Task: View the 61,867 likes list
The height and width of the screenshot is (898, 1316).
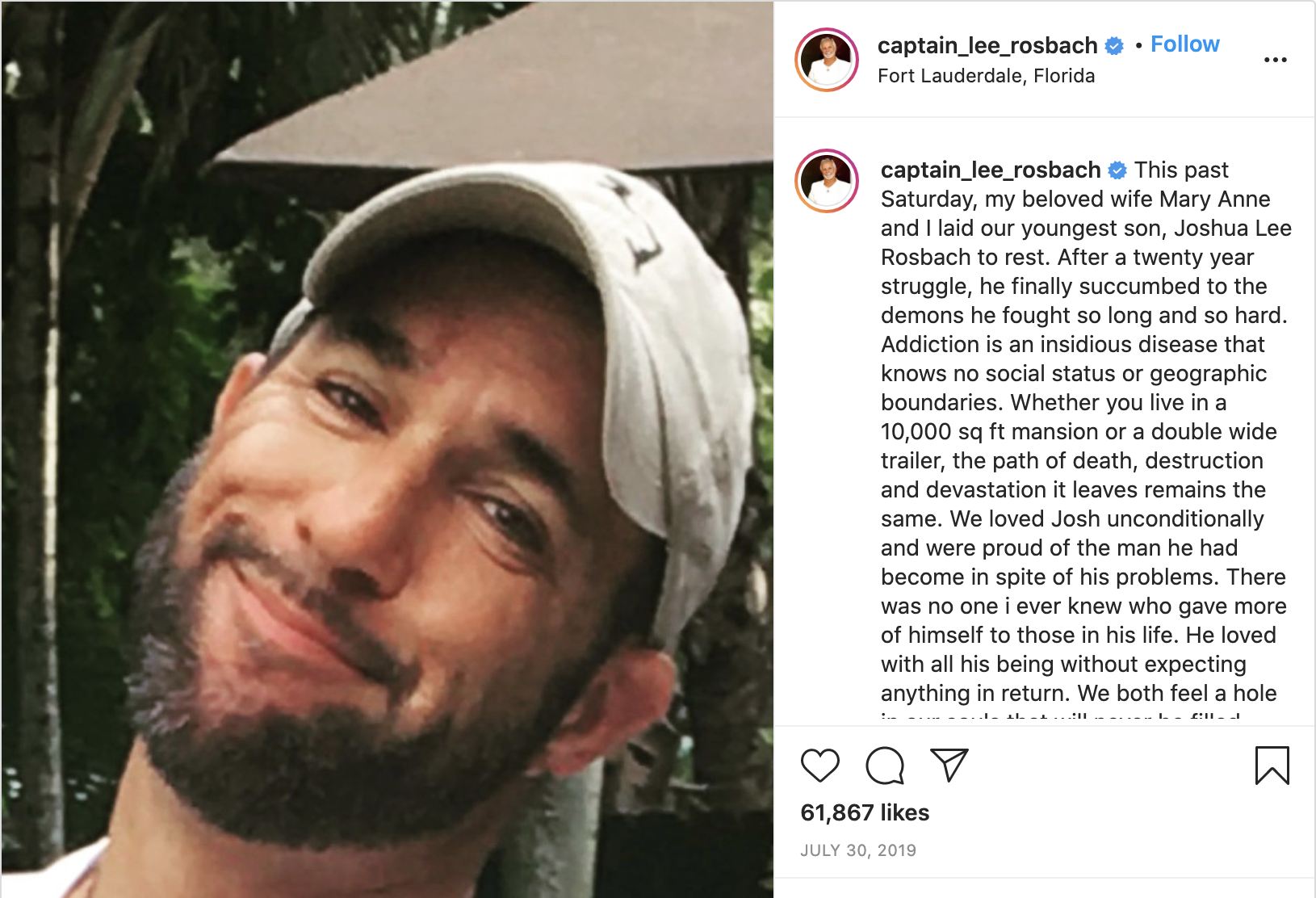Action: click(865, 812)
